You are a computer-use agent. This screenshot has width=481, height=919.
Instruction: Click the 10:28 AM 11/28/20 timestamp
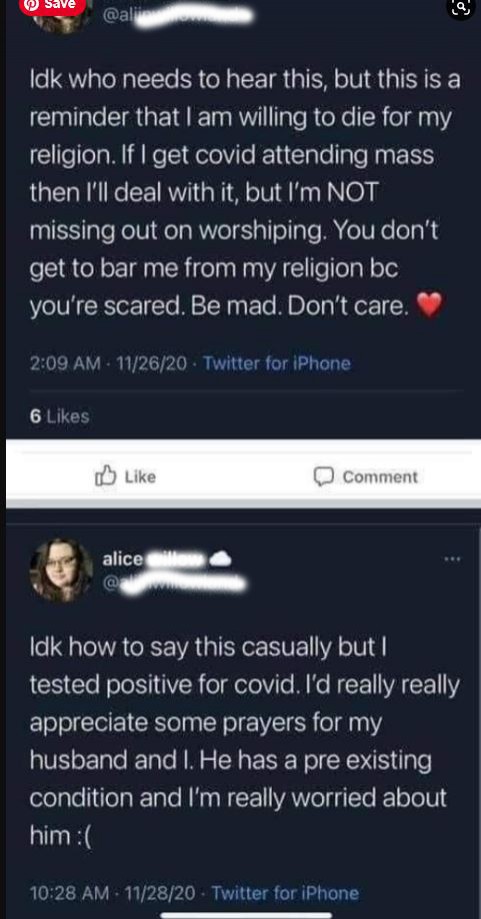pos(112,893)
